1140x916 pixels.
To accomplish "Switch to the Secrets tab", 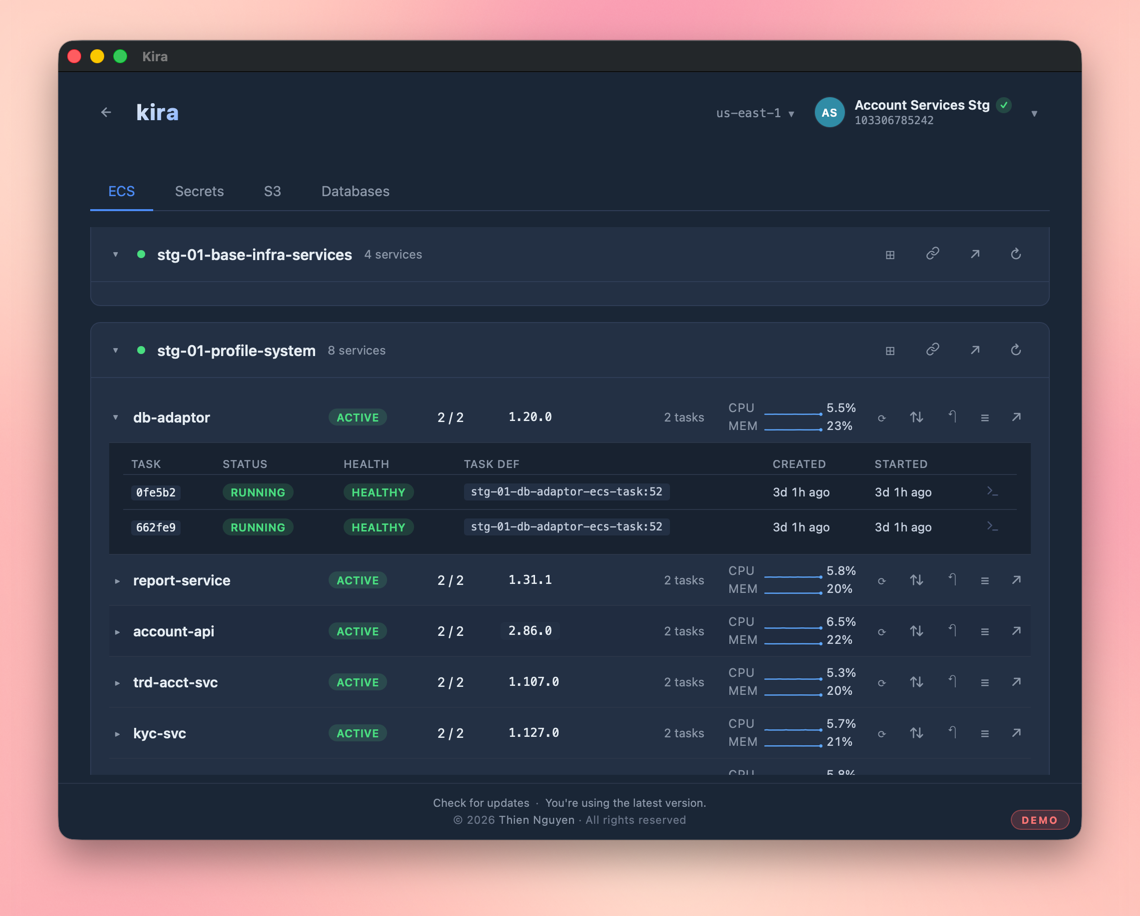I will 199,191.
